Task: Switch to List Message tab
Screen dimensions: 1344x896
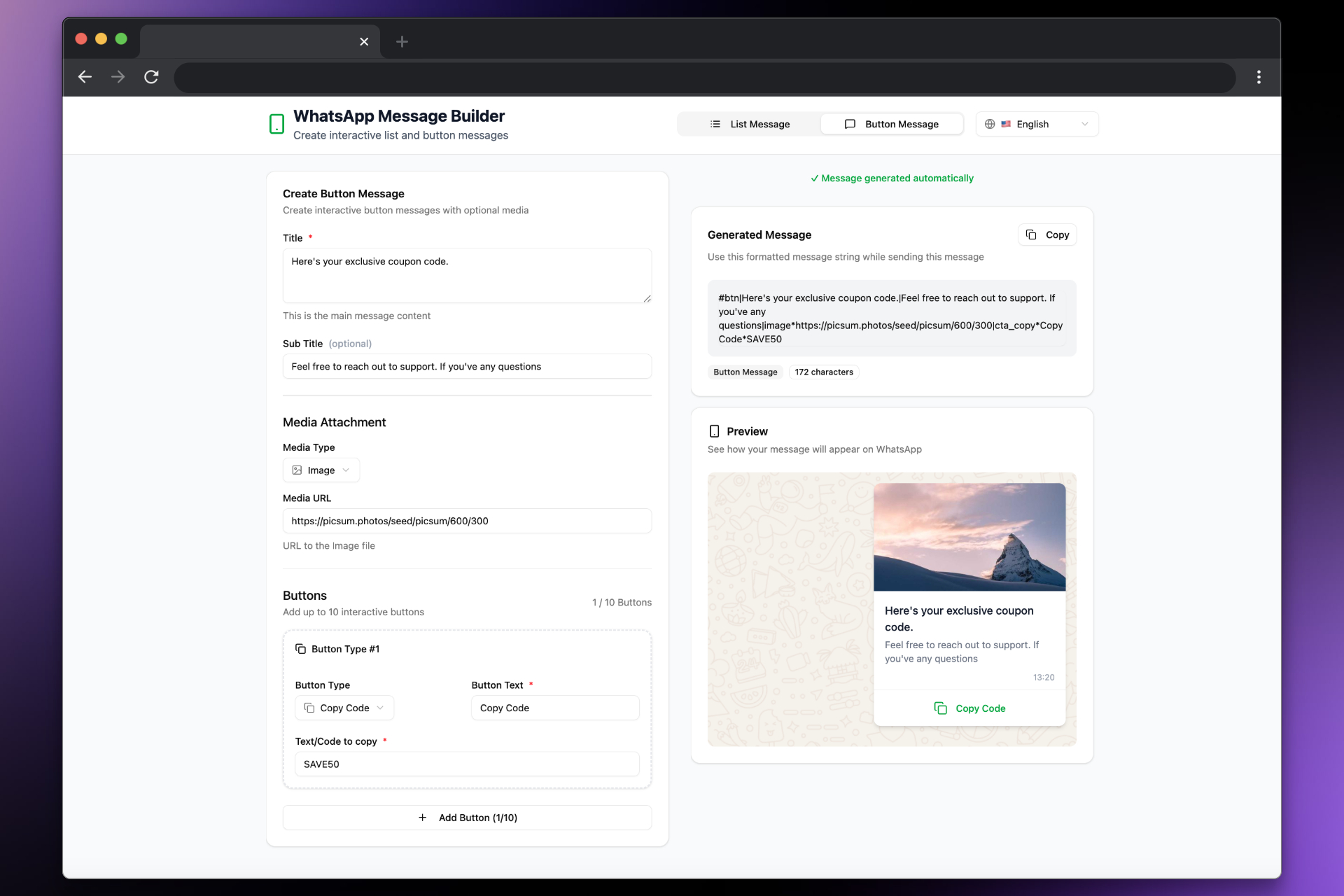Action: pyautogui.click(x=750, y=124)
